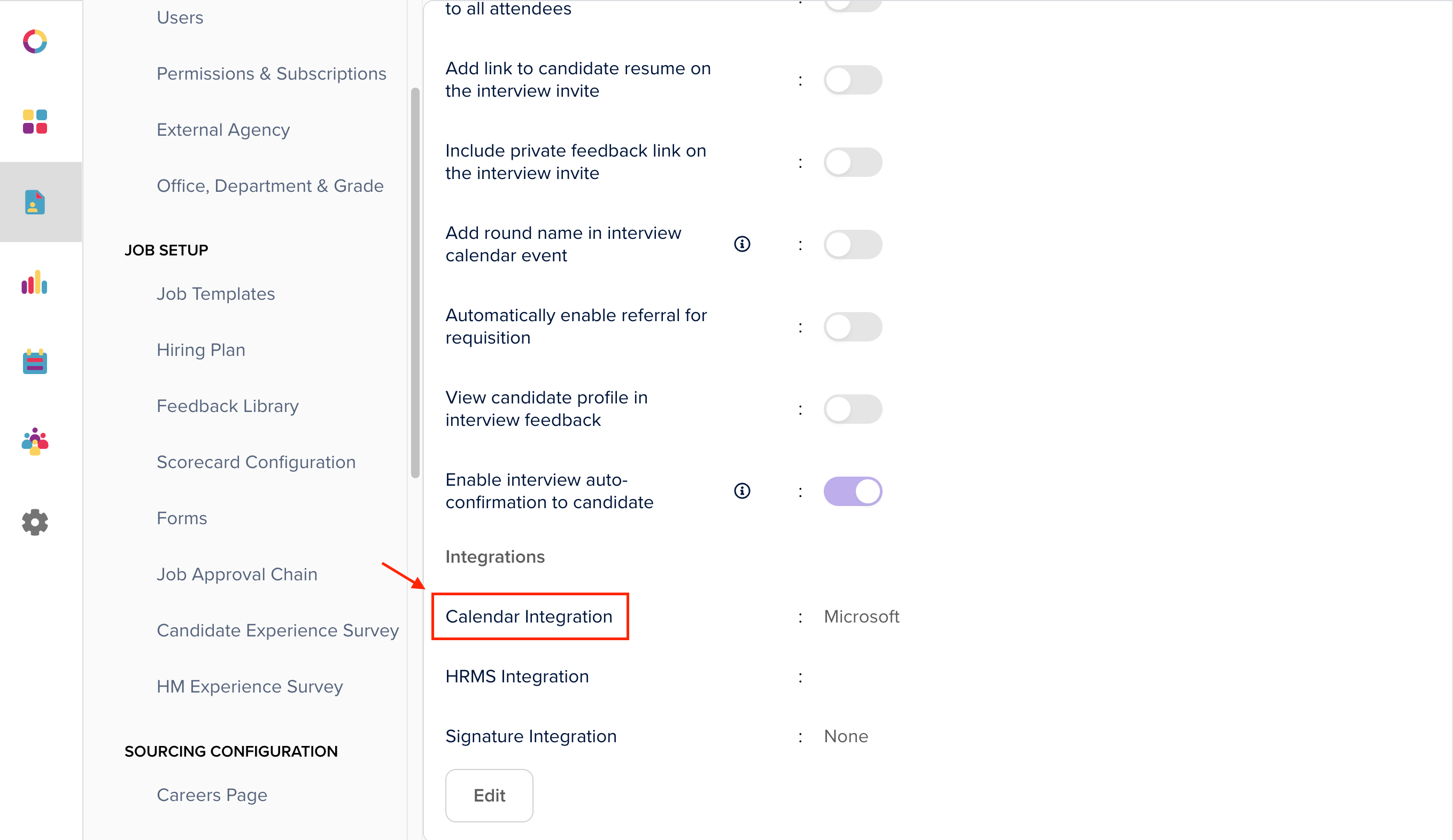Screen dimensions: 1453x840
Task: Open the Careers Page link
Action: [212, 795]
